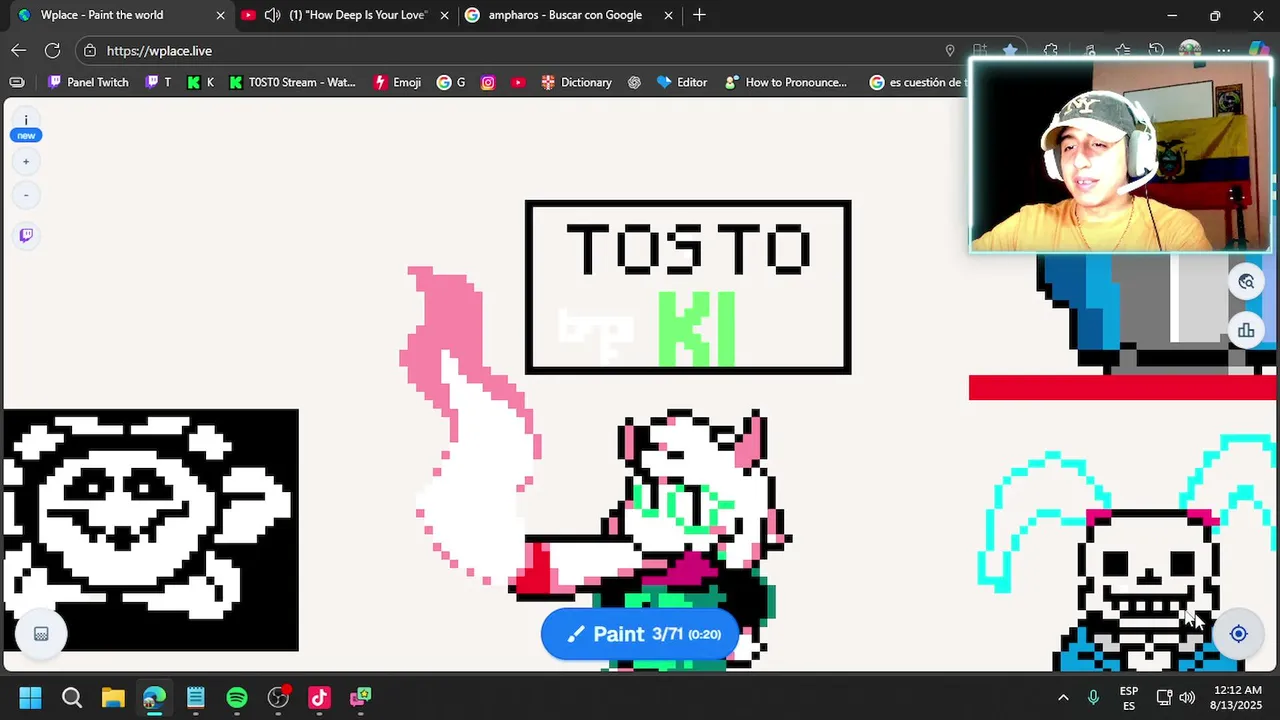Zoom in with the plus button

(x=26, y=161)
